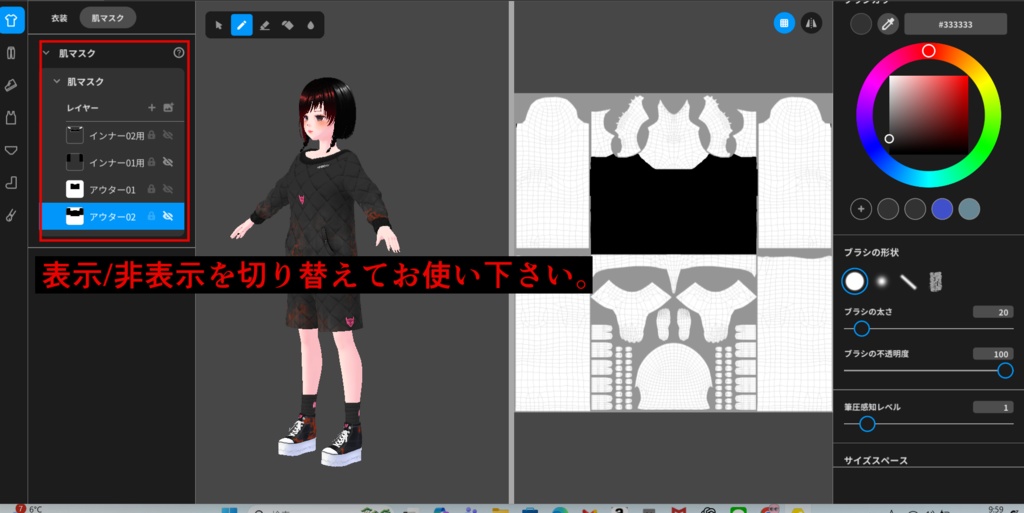The image size is (1024, 513).
Task: Add a new layer with plus icon
Action: tap(152, 108)
